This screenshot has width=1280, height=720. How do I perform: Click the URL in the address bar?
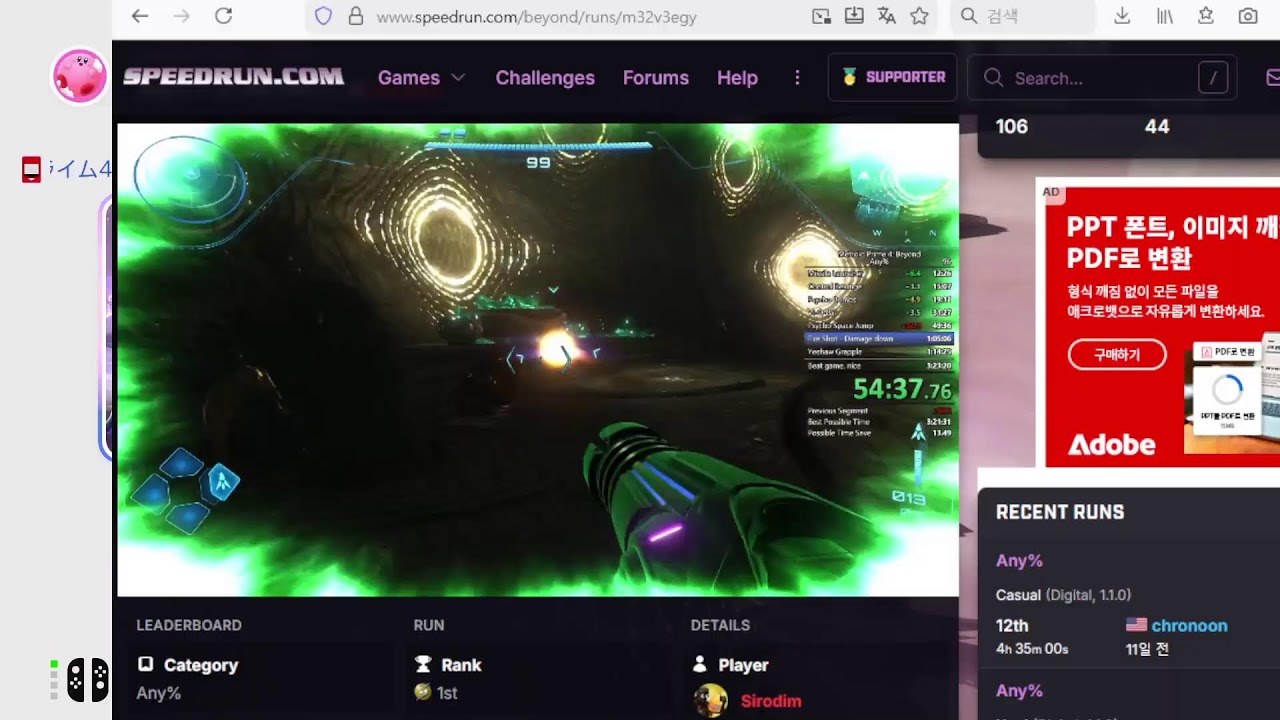[x=537, y=17]
